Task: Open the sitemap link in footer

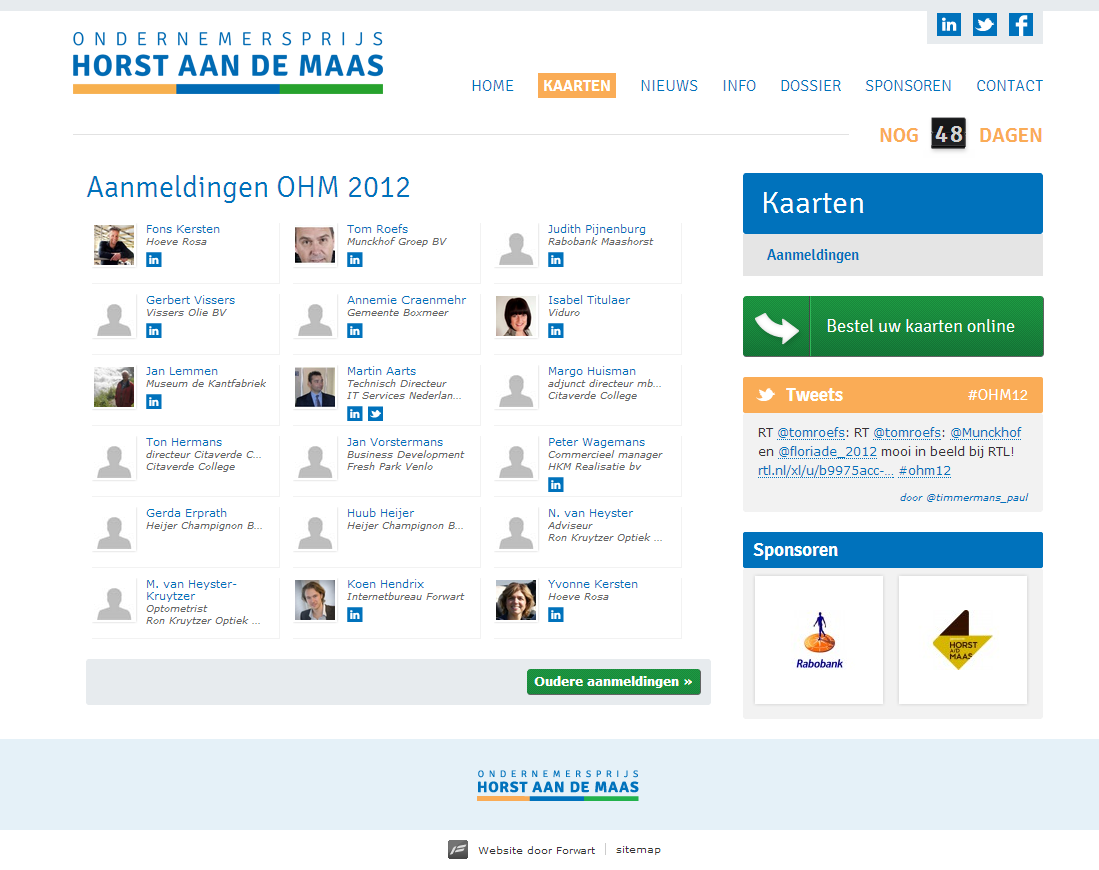Action: pyautogui.click(x=638, y=850)
